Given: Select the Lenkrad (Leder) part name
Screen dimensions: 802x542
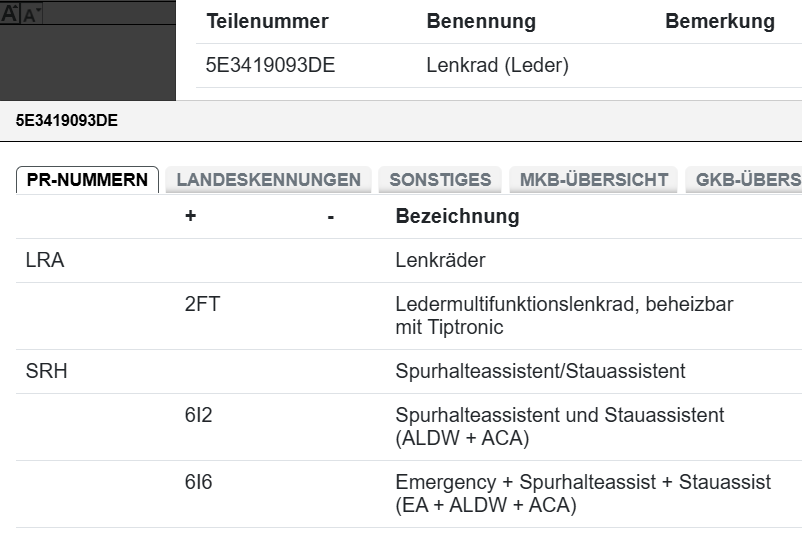Looking at the screenshot, I should (x=497, y=67).
